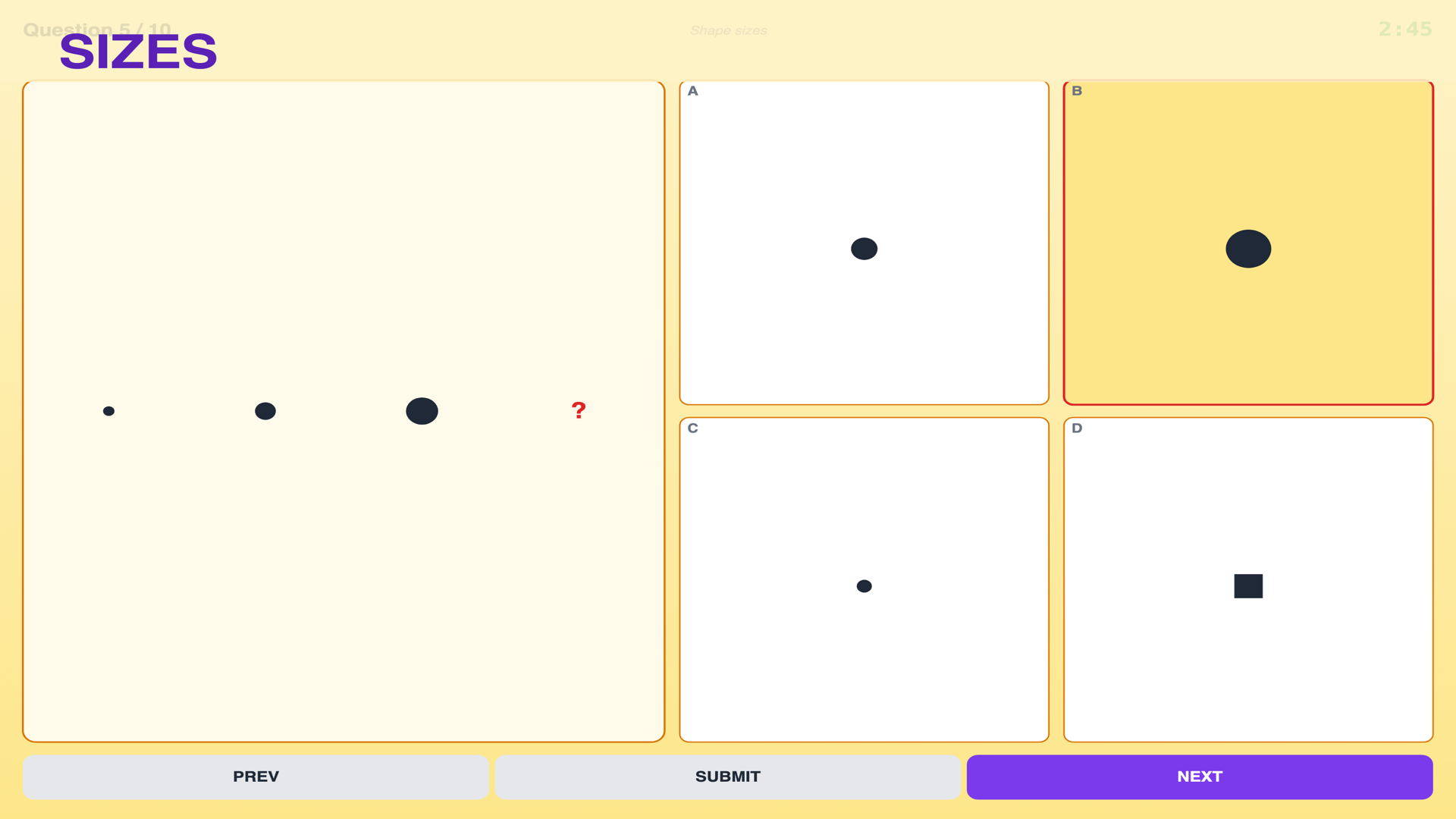1456x819 pixels.
Task: Click the purple SIZES title
Action: point(138,52)
